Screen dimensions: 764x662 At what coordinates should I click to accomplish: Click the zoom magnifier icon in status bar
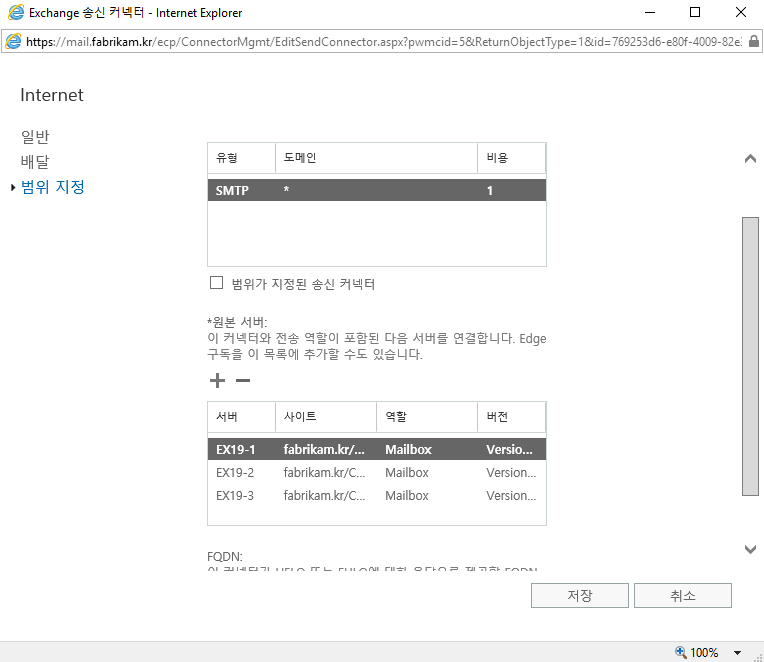click(681, 652)
